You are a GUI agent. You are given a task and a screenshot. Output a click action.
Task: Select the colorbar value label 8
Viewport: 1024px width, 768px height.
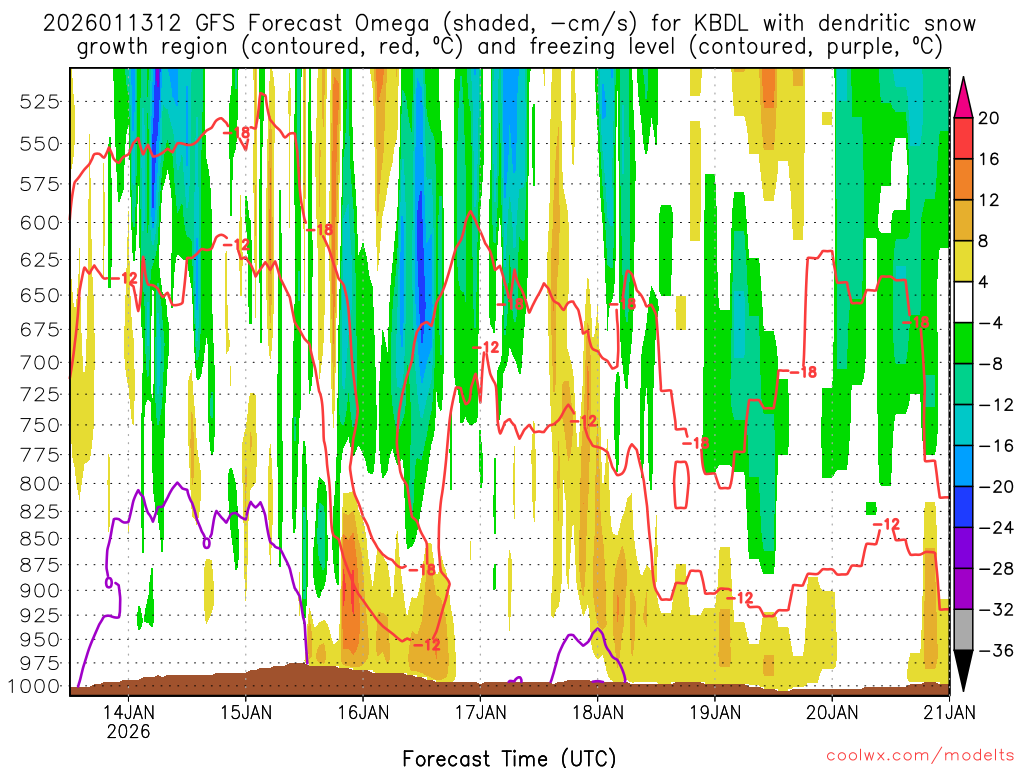984,242
